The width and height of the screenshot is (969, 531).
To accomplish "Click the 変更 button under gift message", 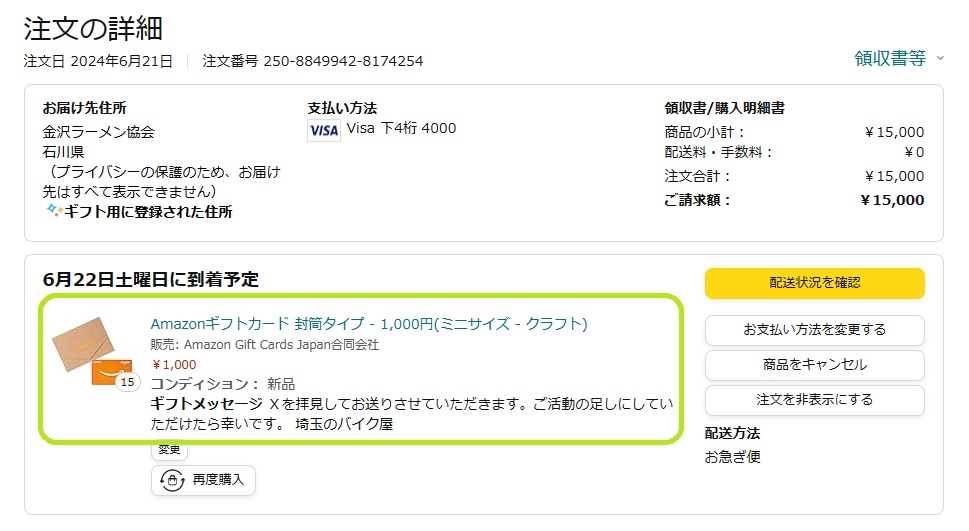I will point(169,450).
